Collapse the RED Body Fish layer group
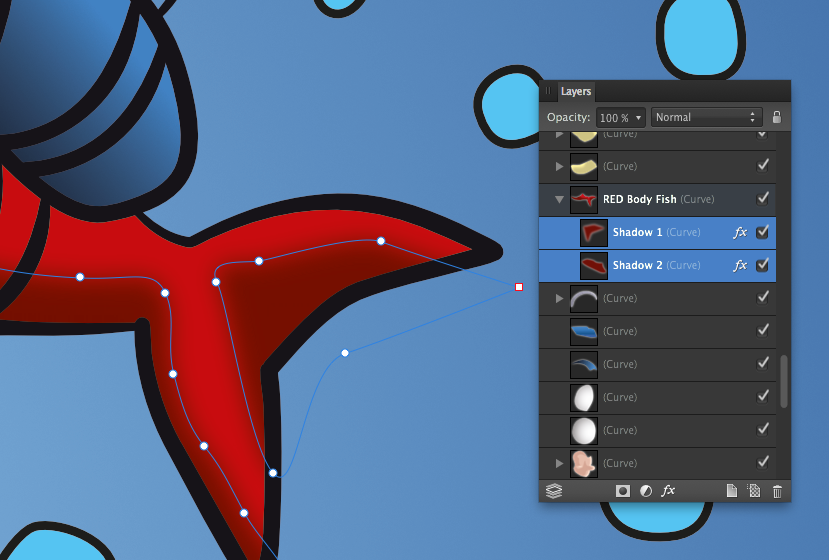The width and height of the screenshot is (829, 560). [559, 200]
